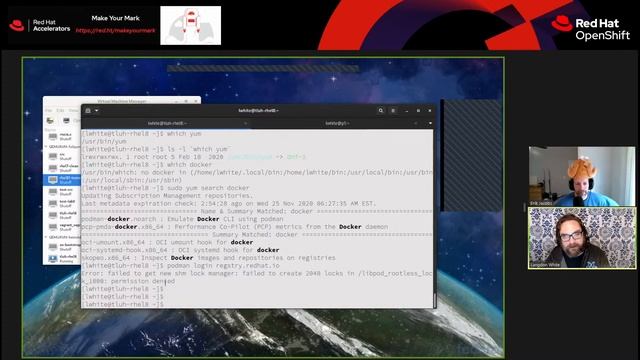Collapse the lower QEMU/KVM connection group

pyautogui.click(x=46, y=237)
